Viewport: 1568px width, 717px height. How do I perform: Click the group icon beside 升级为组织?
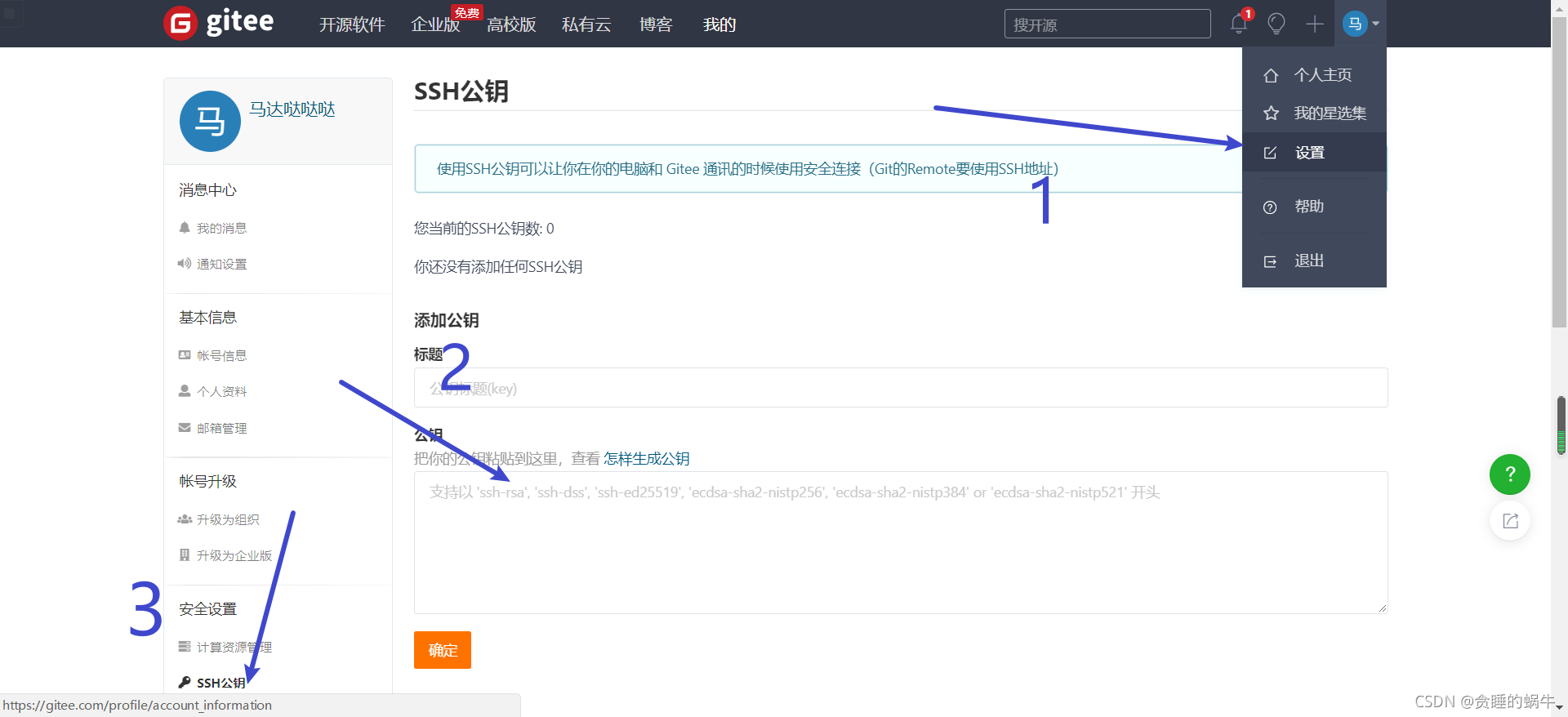(x=185, y=519)
